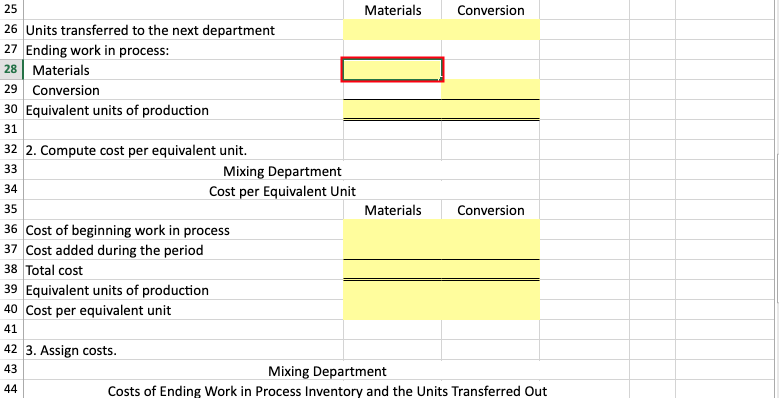Select row header 36

click(11, 230)
